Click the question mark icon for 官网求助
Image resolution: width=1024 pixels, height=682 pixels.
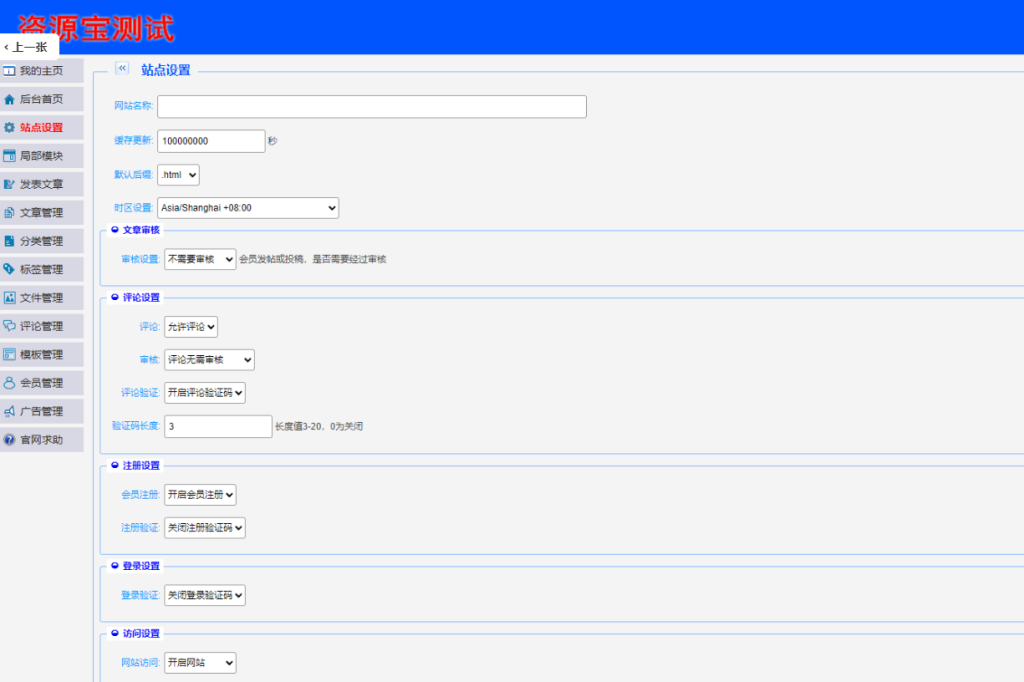point(10,439)
